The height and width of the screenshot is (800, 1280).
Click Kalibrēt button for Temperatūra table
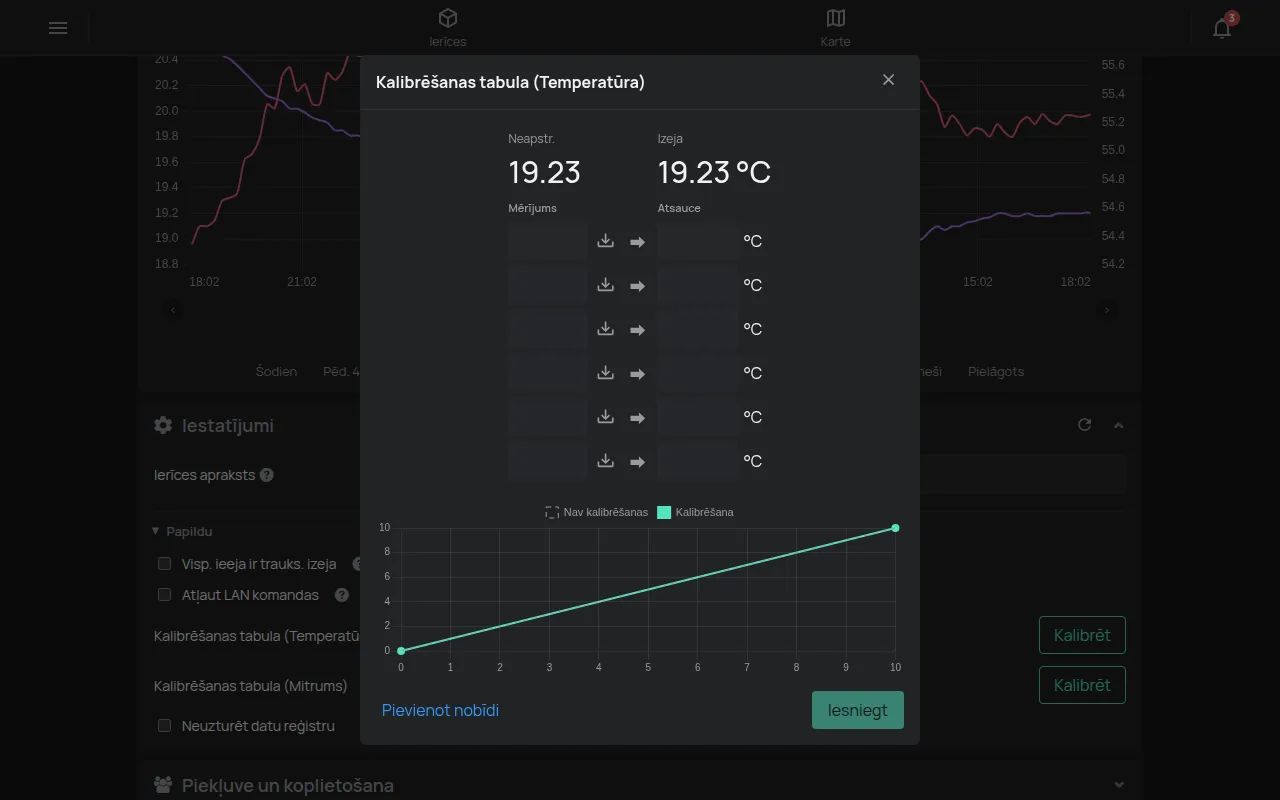pos(1082,635)
